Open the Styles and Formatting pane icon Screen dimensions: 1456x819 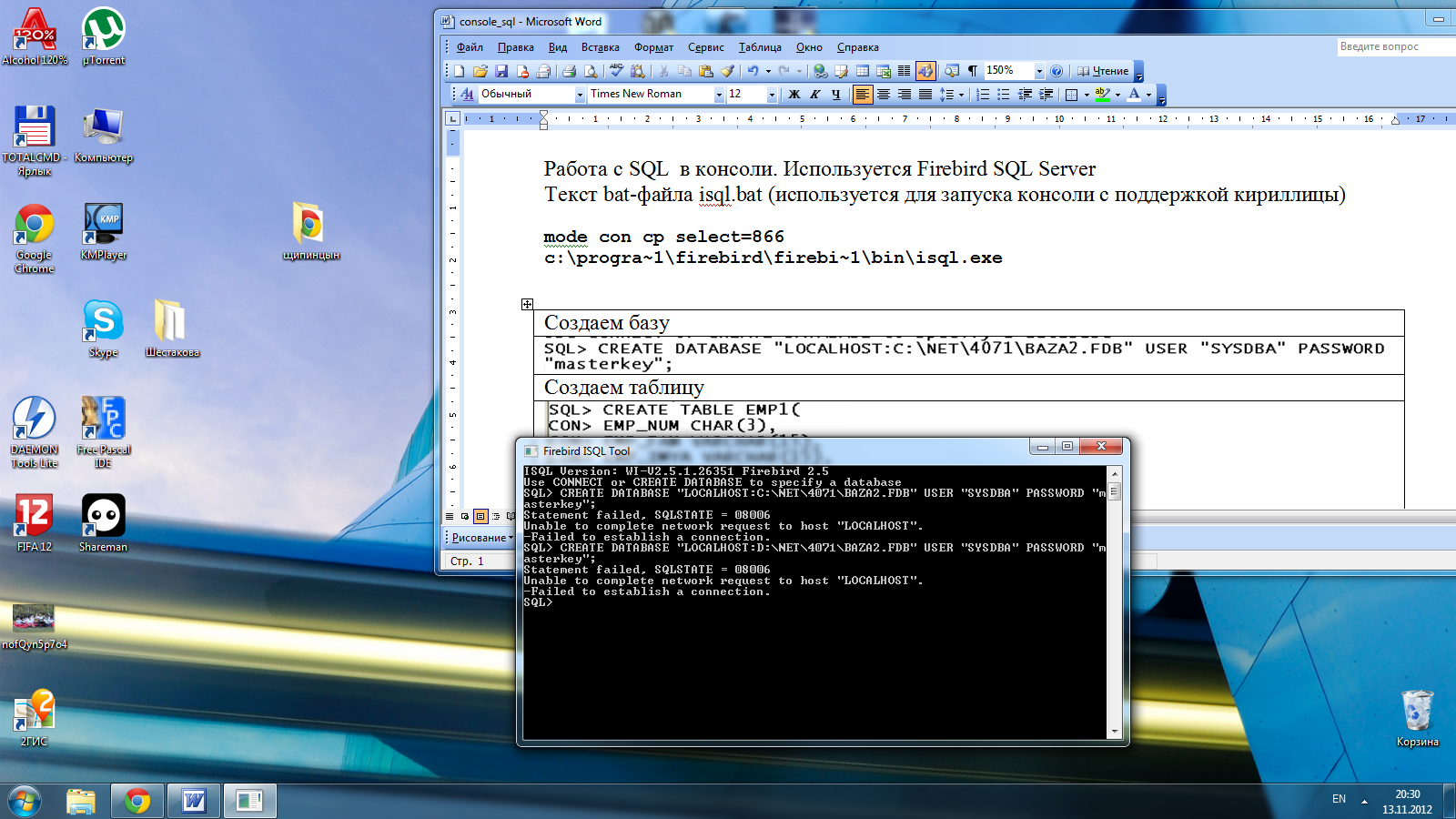pos(467,94)
